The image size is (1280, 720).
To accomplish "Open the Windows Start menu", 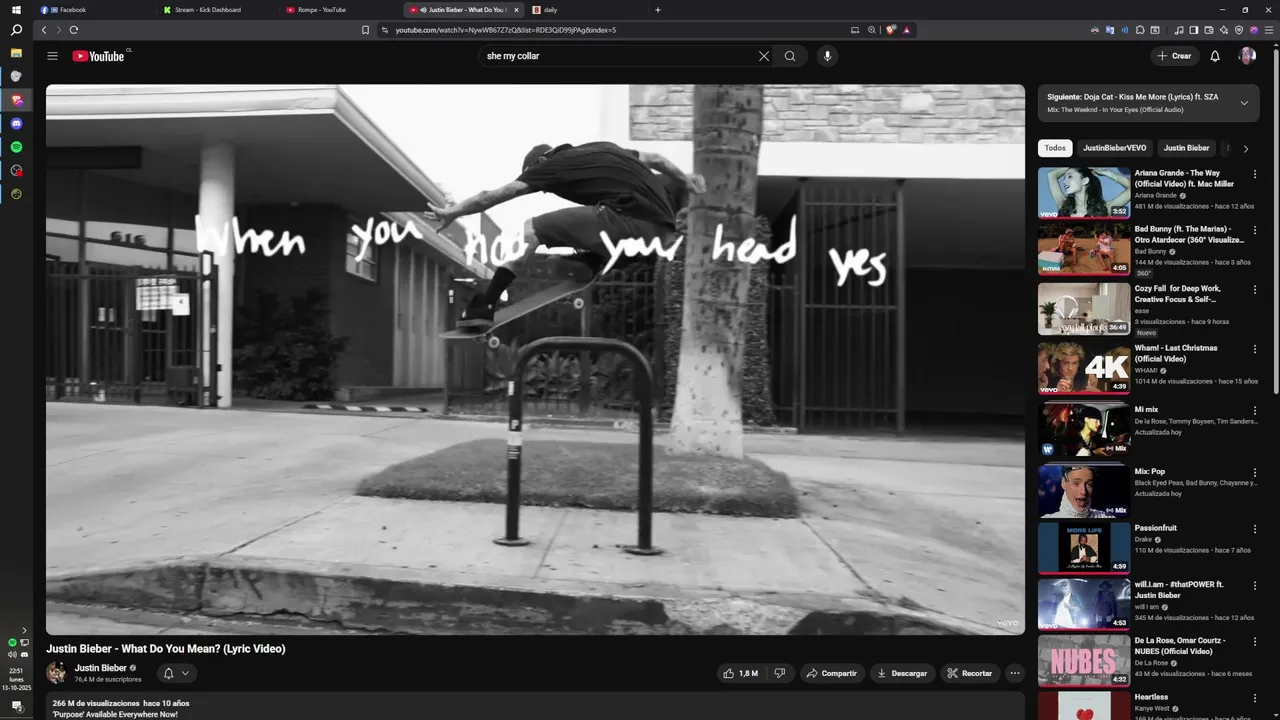I will click(x=16, y=10).
